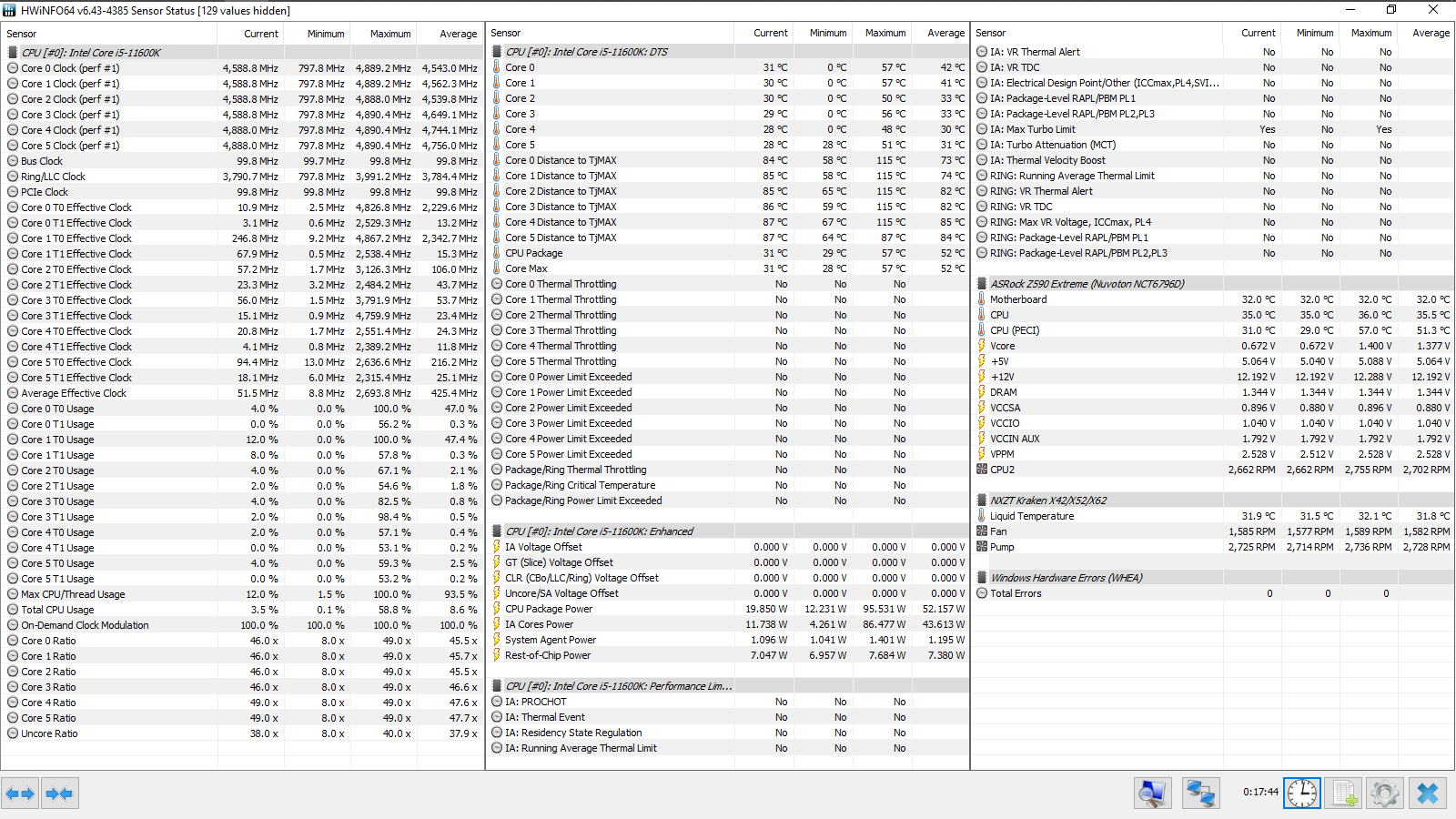This screenshot has height=819, width=1456.
Task: Select the Ring/LLC Clock row
Action: (242, 177)
